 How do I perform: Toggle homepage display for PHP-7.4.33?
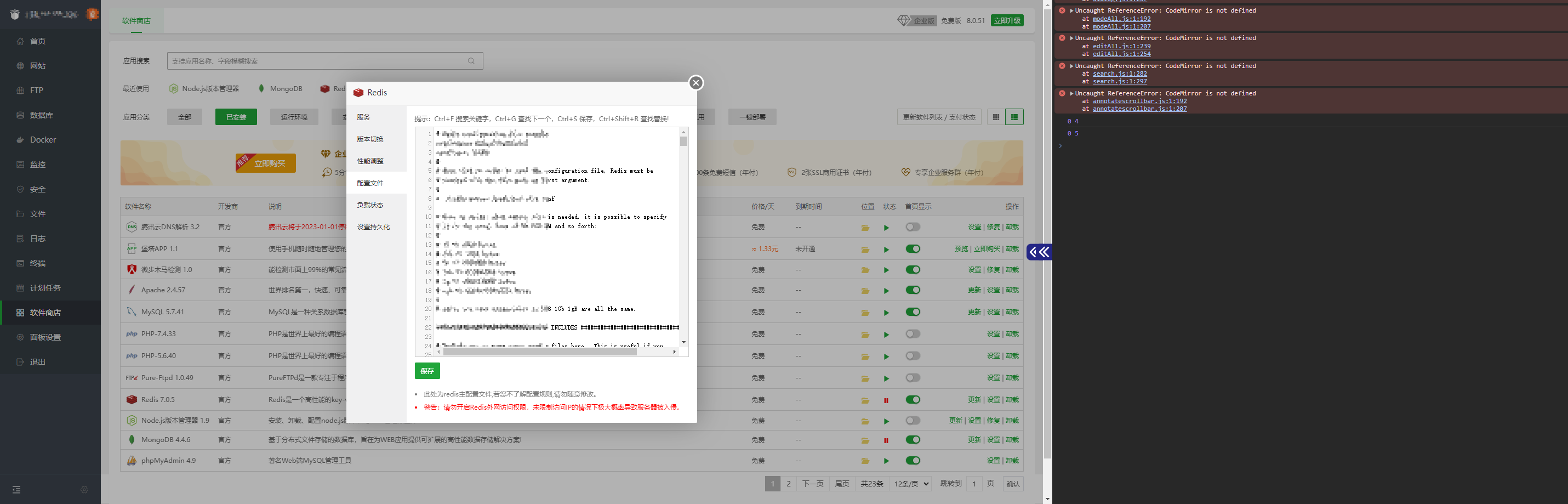coord(913,334)
